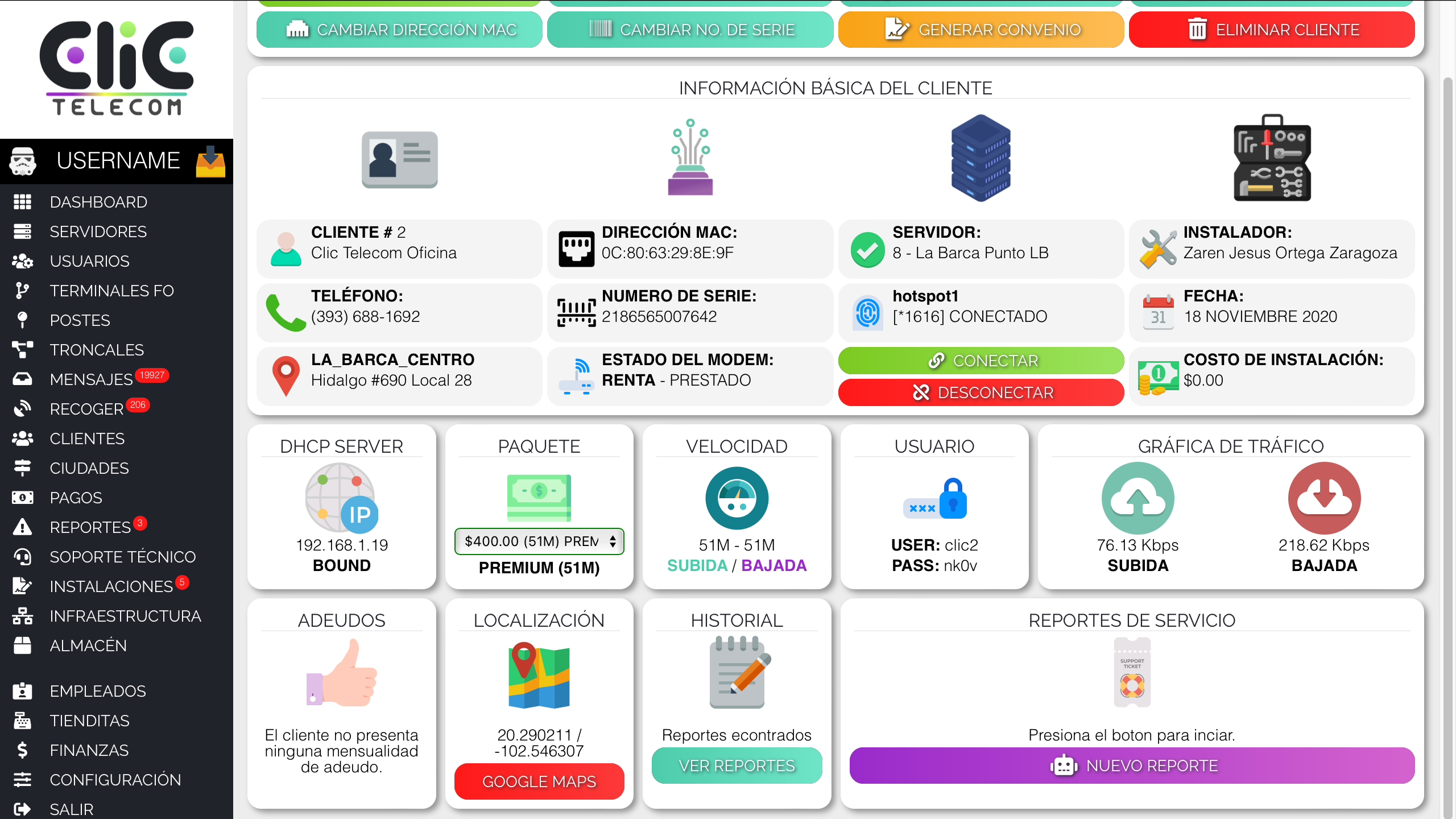Screen dimensions: 1456x819
Task: Select the Clientes group icon
Action: pos(22,439)
